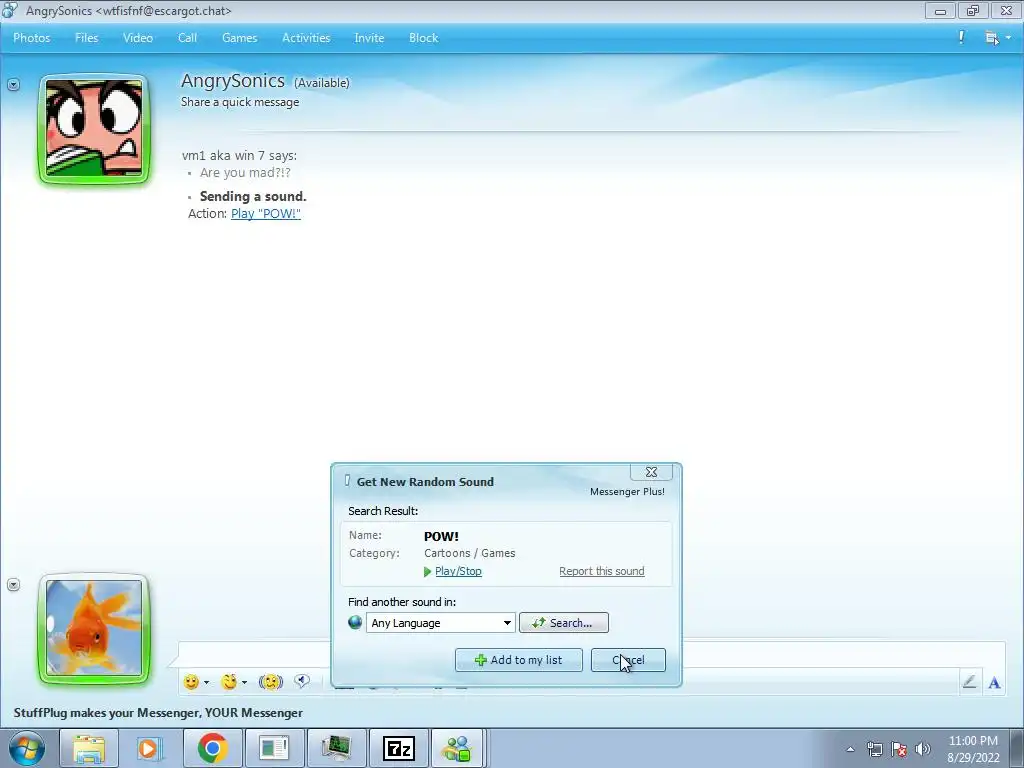This screenshot has height=768, width=1024.
Task: Open the dropdown arrow beside wink icon
Action: pyautogui.click(x=244, y=682)
